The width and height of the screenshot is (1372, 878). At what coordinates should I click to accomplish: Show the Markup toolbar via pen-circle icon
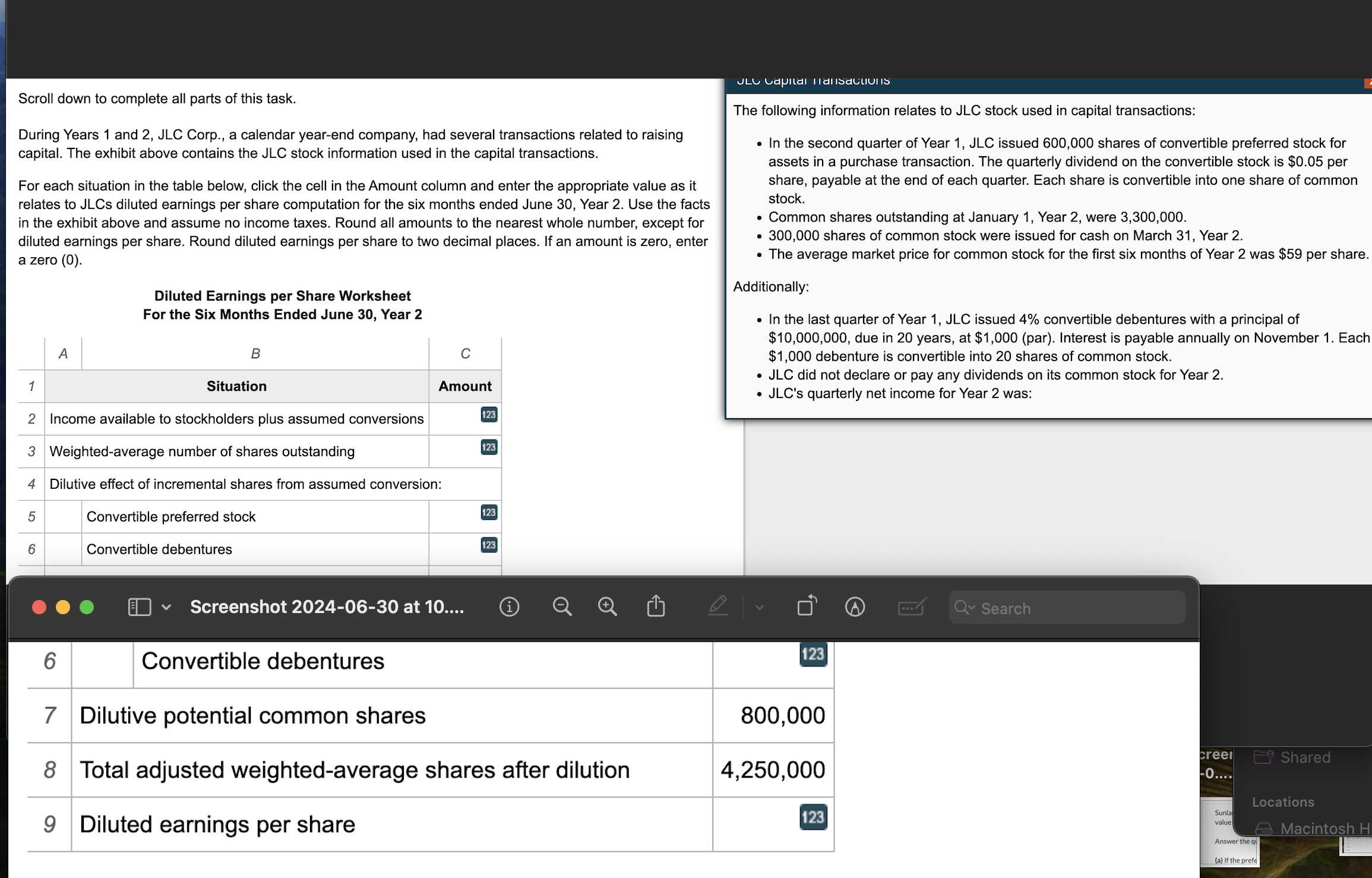[x=855, y=607]
